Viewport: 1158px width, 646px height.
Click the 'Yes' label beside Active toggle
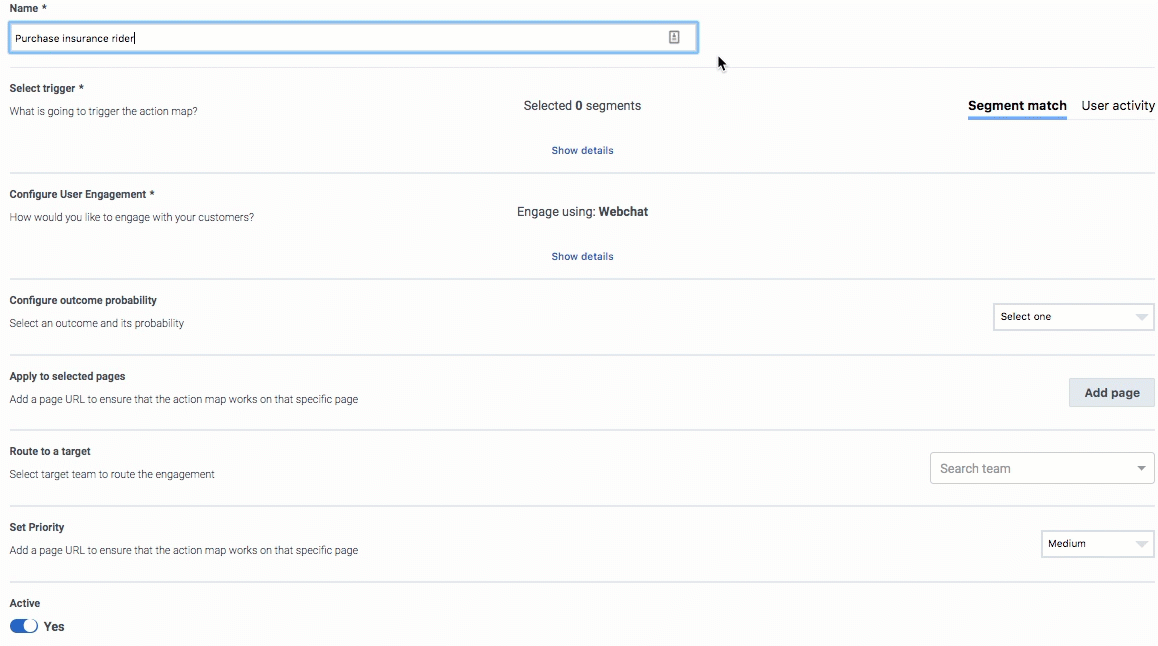click(54, 627)
